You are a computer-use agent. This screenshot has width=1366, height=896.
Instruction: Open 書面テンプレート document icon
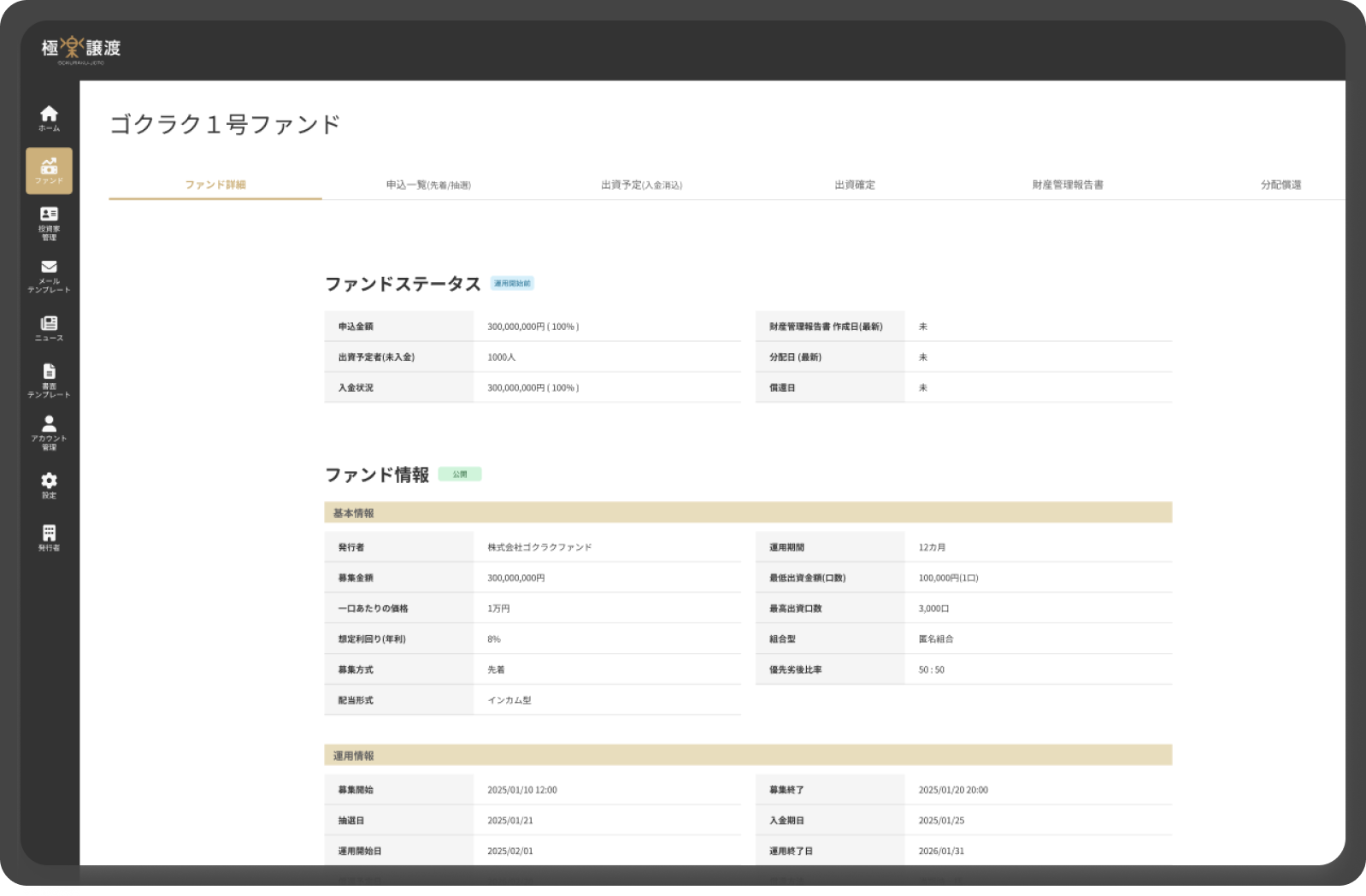49,381
